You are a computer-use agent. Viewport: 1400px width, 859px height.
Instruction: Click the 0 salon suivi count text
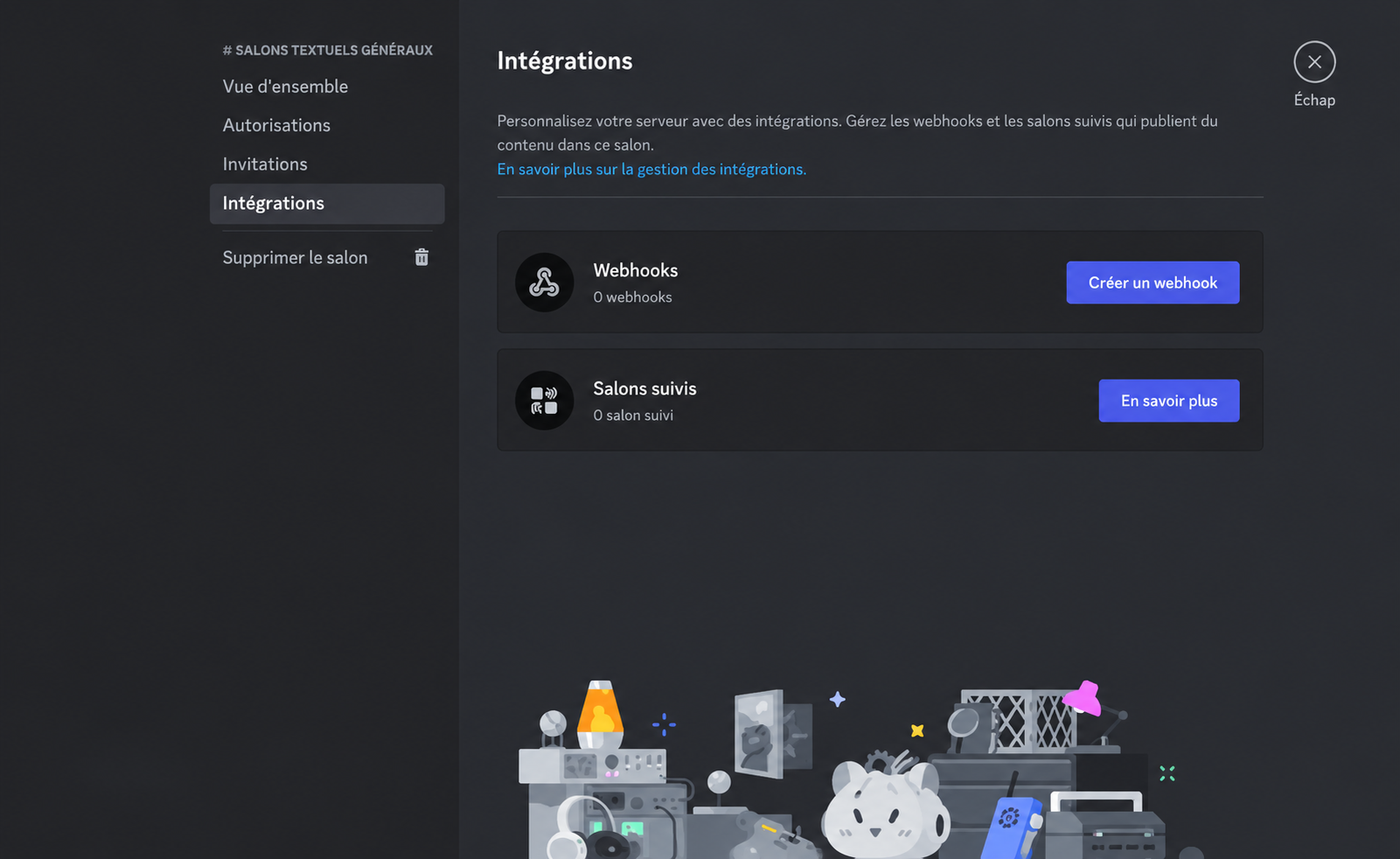coord(633,416)
